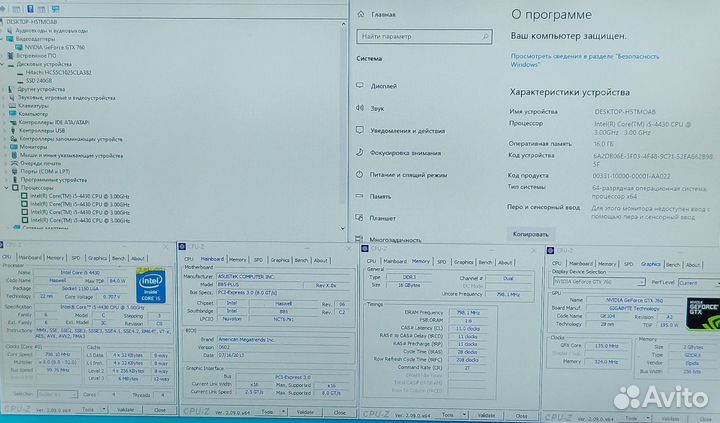Open Уведомления и действия in Settings
The height and width of the screenshot is (423, 720).
(x=407, y=130)
